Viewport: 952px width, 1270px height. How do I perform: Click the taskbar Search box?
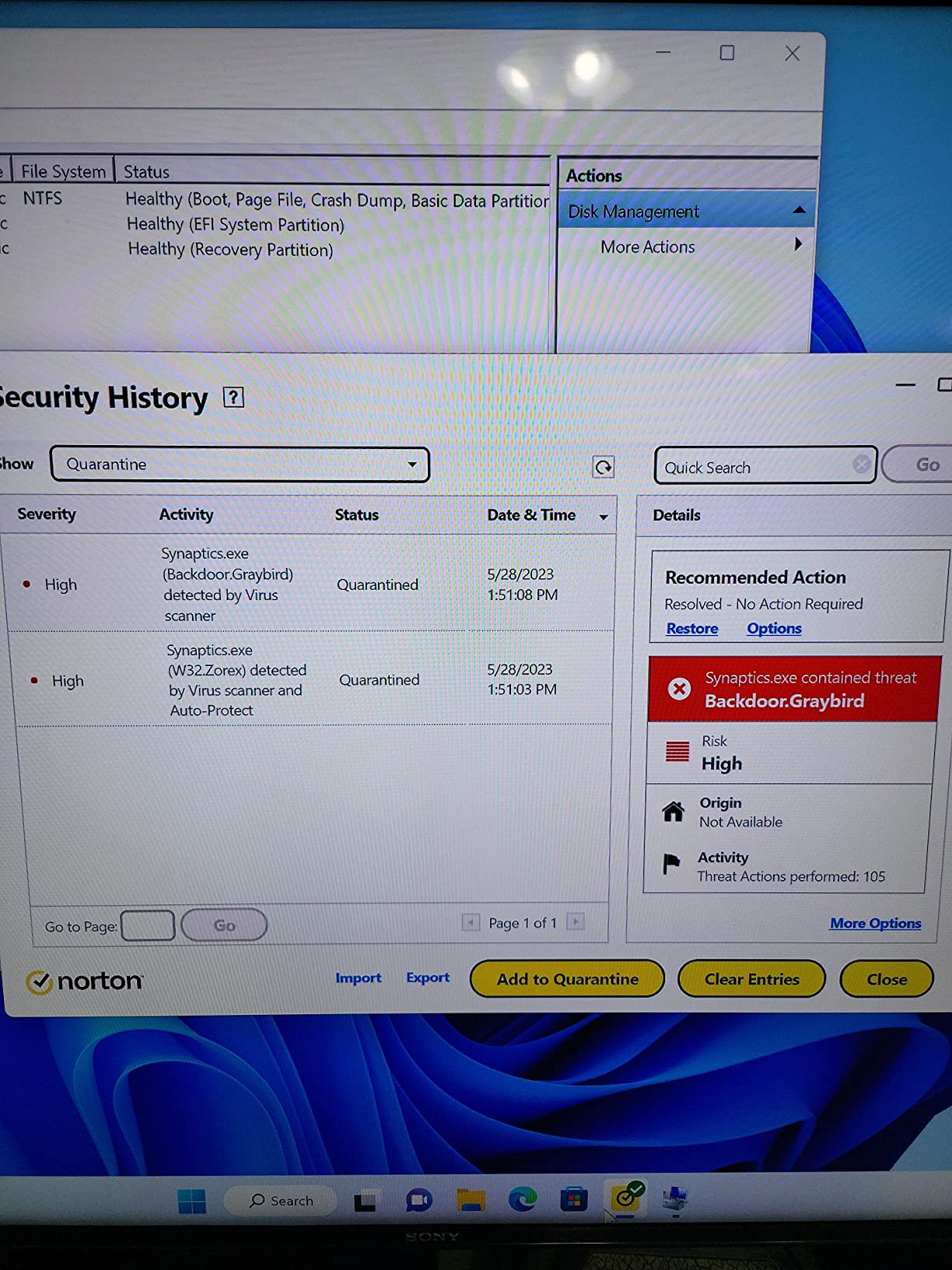tap(280, 1201)
